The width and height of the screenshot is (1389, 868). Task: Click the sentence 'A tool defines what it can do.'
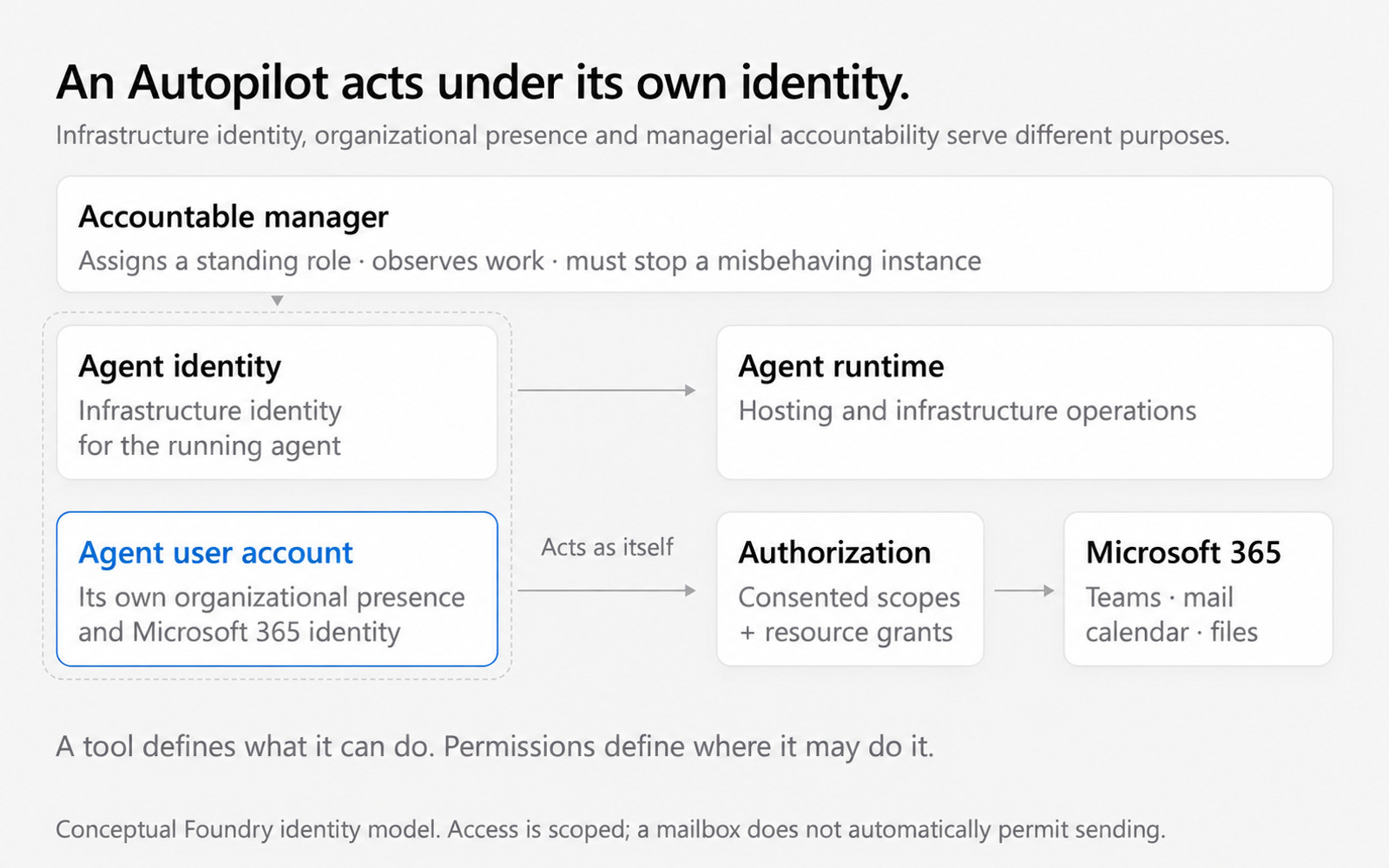246,746
